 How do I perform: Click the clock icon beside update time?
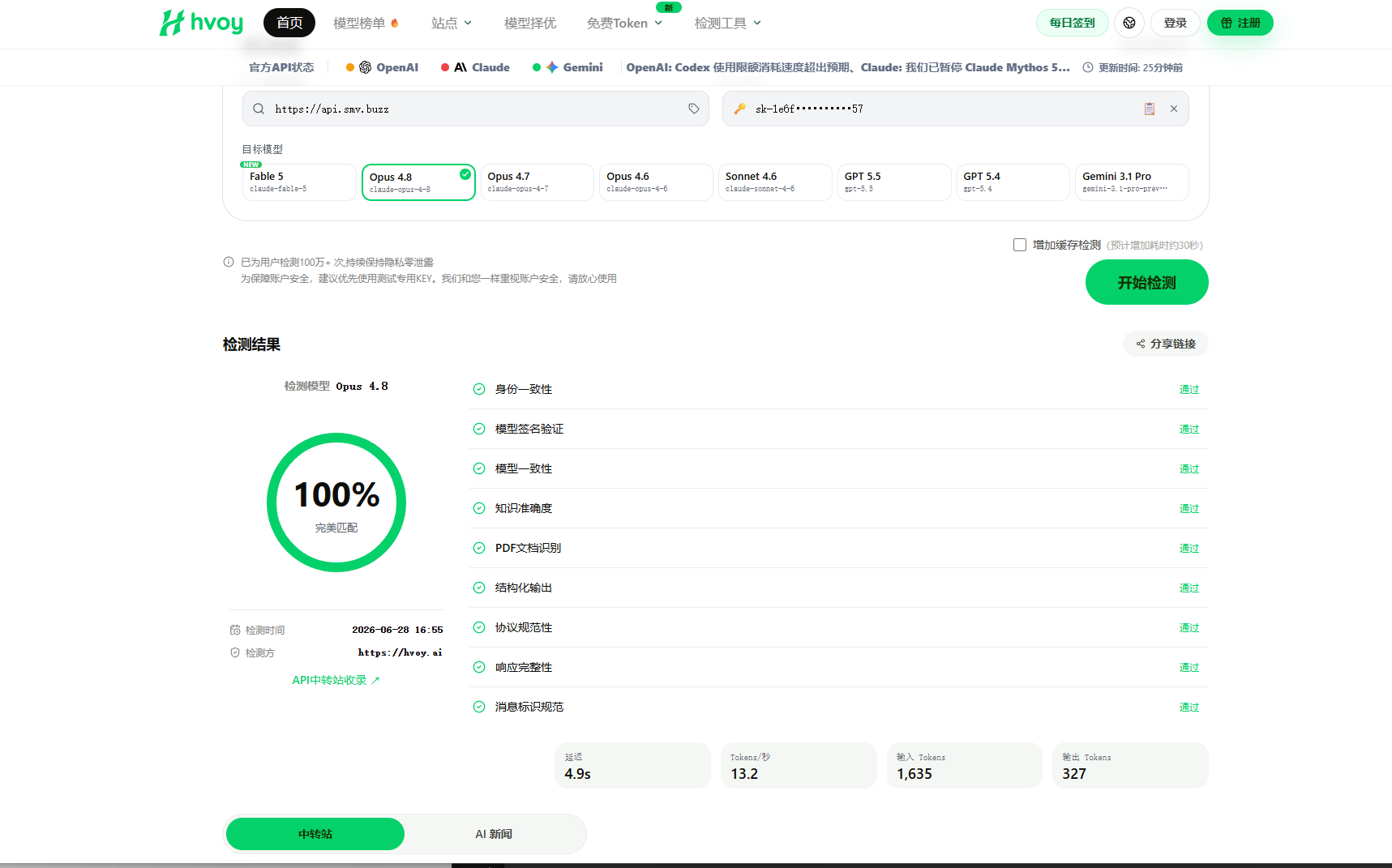click(x=1088, y=67)
